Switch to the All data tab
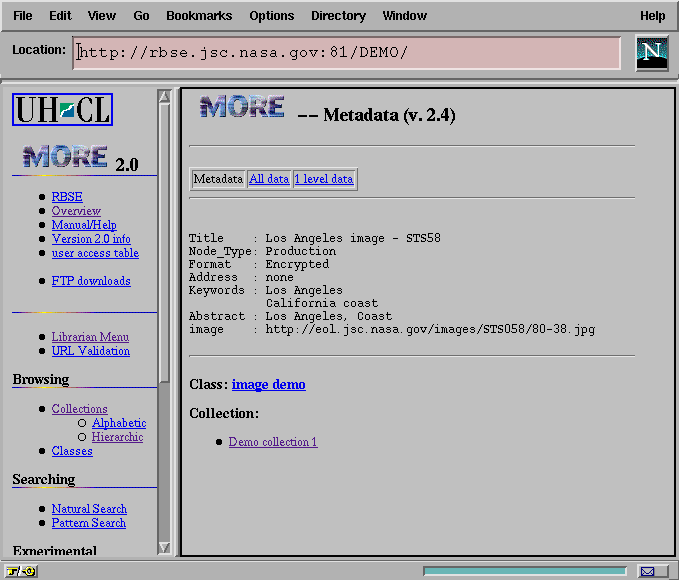679x580 pixels. point(269,179)
